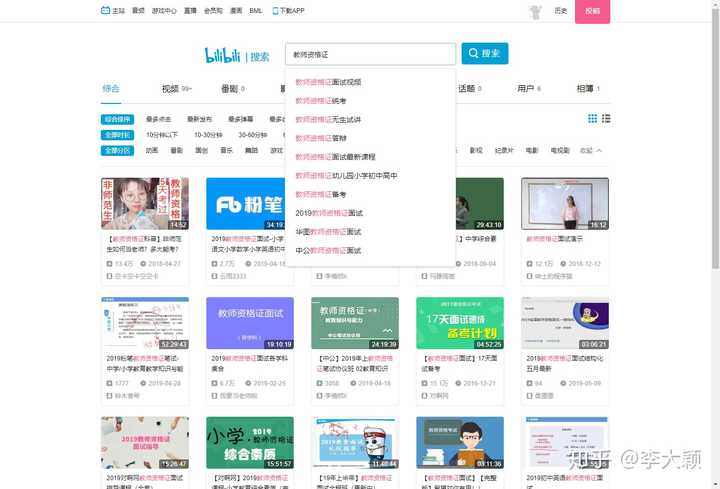This screenshot has height=489, width=720.
Task: Open the thumbnail with duration 24:19:39
Action: pos(355,323)
